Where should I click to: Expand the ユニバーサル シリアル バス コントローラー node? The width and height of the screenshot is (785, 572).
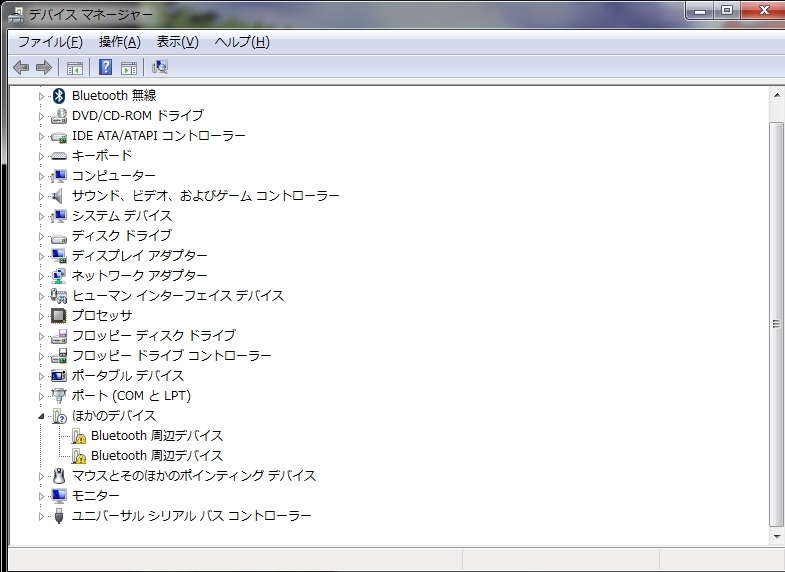coord(42,516)
